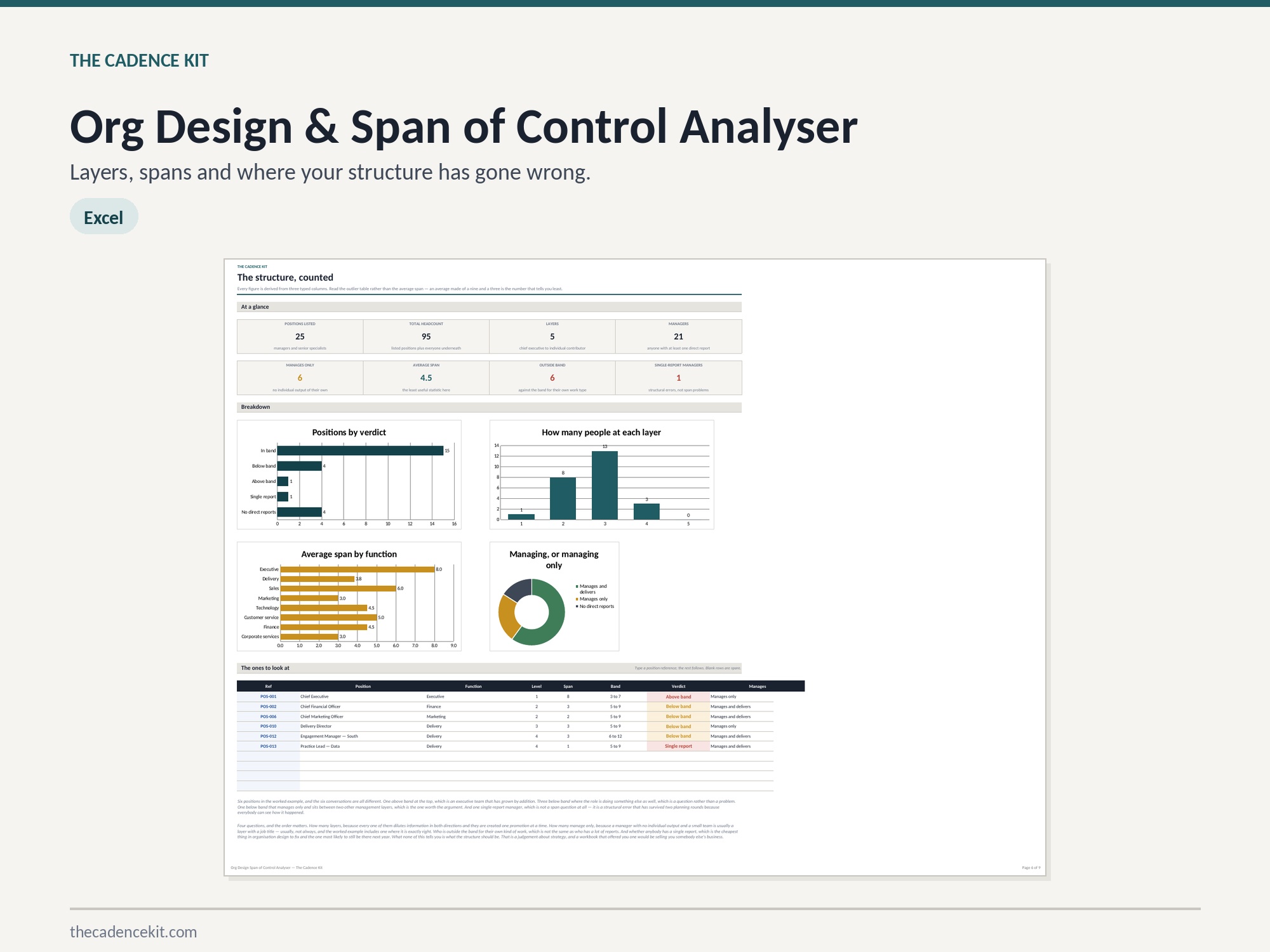Open the thecadencekit.com footer link
1270x952 pixels.
133,932
